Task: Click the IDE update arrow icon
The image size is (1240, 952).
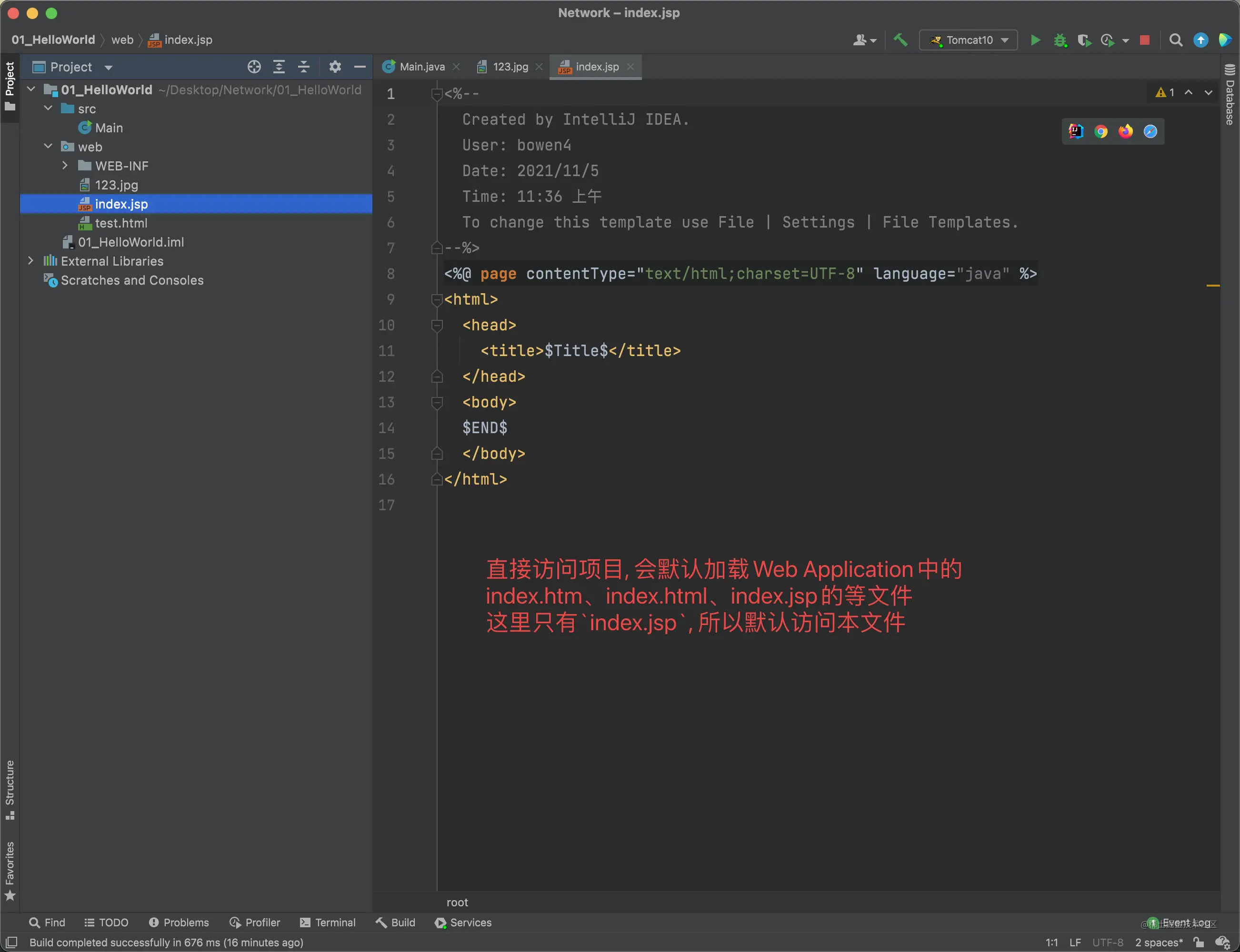Action: pyautogui.click(x=1201, y=40)
